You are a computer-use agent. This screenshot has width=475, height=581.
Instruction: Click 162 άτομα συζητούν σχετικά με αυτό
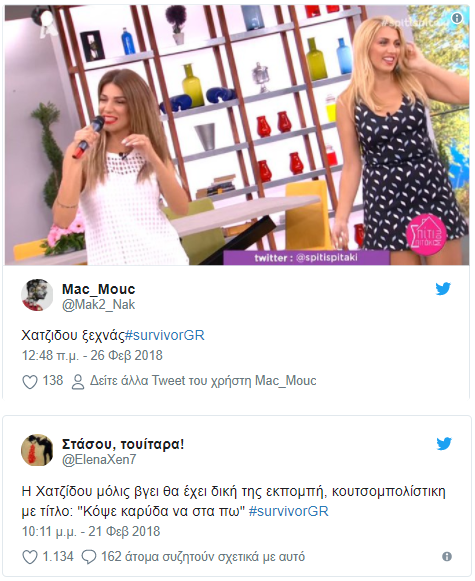pos(203,557)
